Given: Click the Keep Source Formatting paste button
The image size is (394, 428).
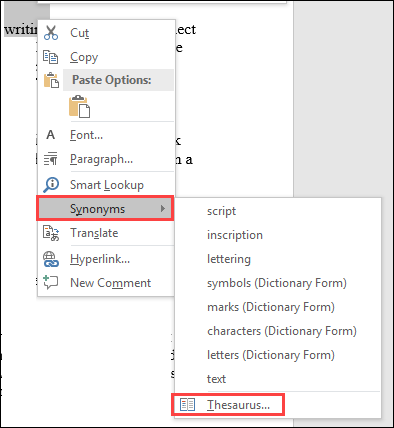Looking at the screenshot, I should click(x=80, y=106).
